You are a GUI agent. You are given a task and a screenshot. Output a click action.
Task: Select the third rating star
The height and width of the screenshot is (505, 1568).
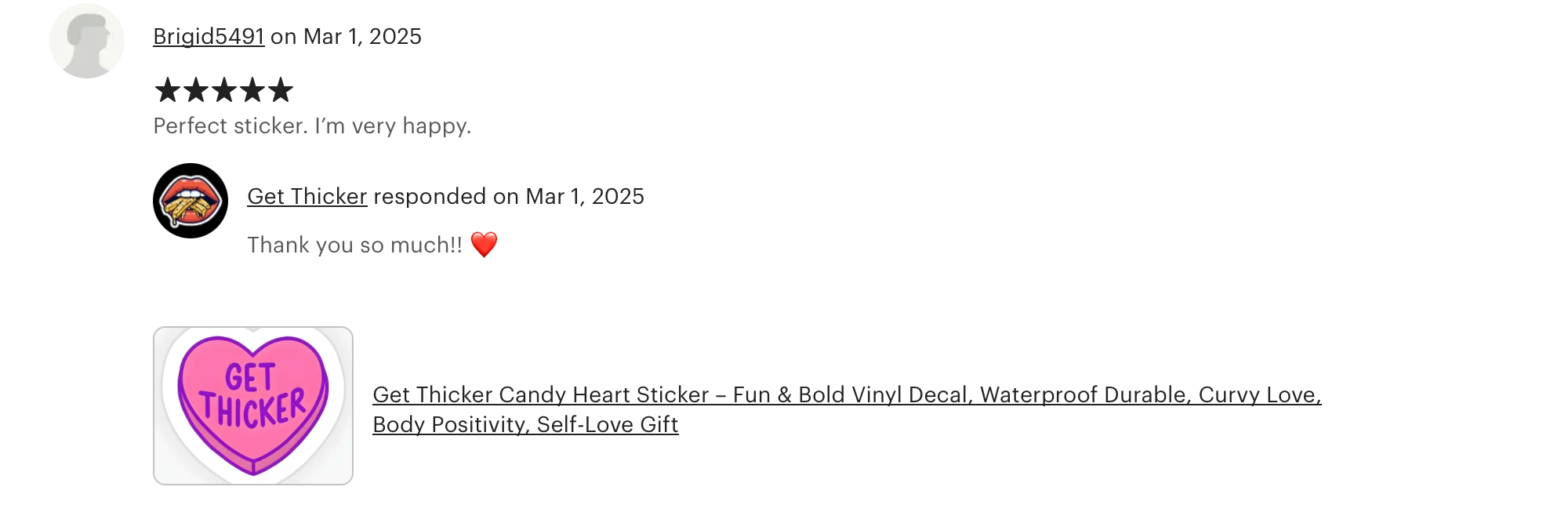pos(224,90)
